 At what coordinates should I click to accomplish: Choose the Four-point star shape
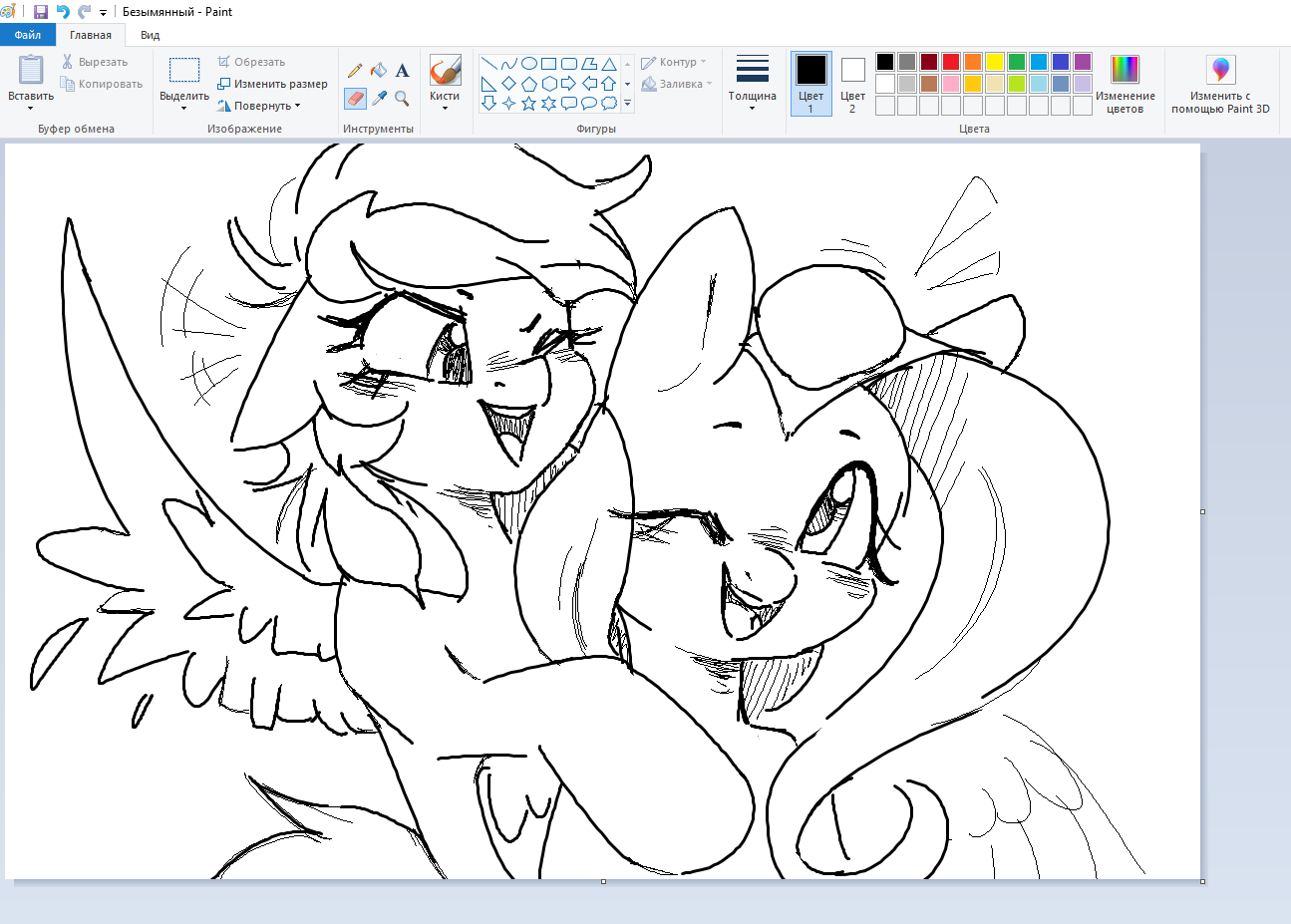[509, 103]
